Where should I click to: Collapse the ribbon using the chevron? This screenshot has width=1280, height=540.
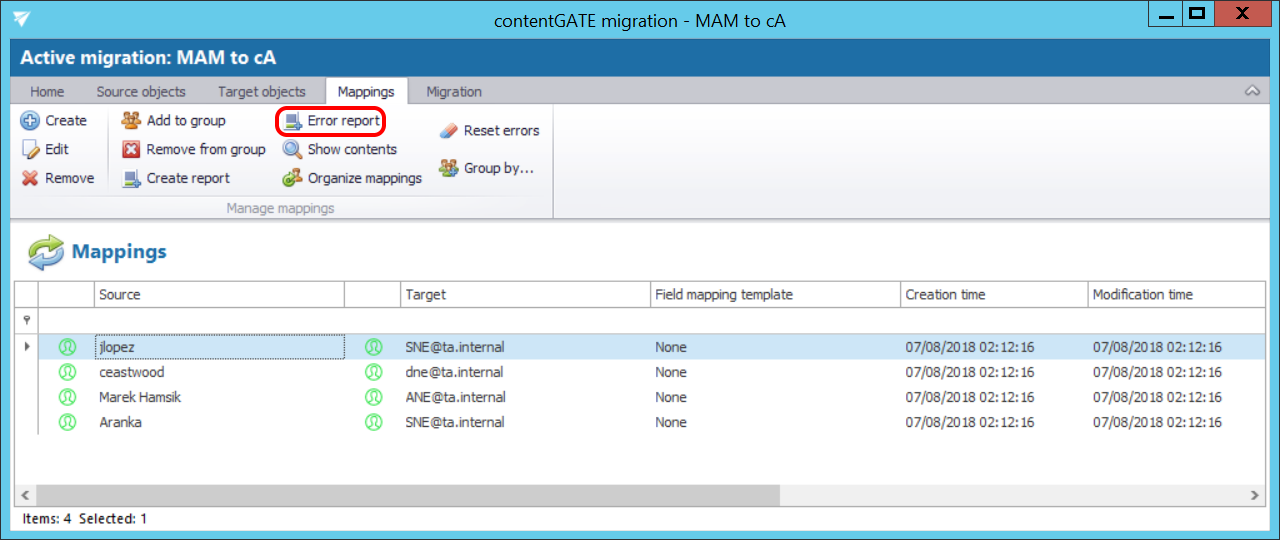coord(1251,91)
